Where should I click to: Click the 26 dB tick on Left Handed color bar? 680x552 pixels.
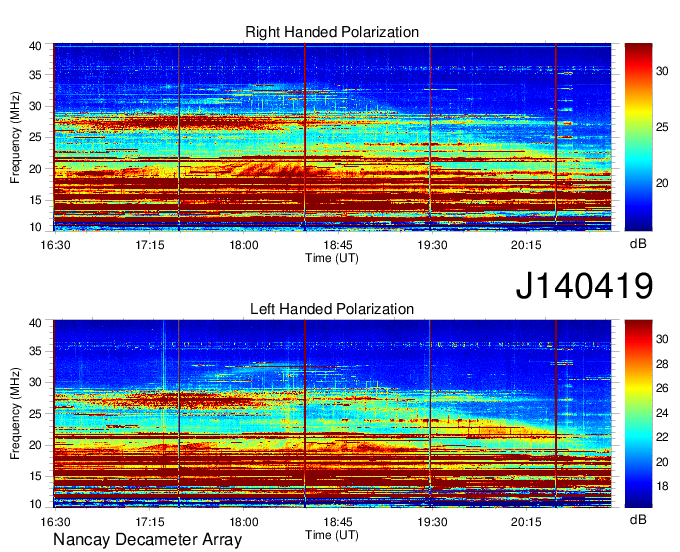pyautogui.click(x=662, y=388)
